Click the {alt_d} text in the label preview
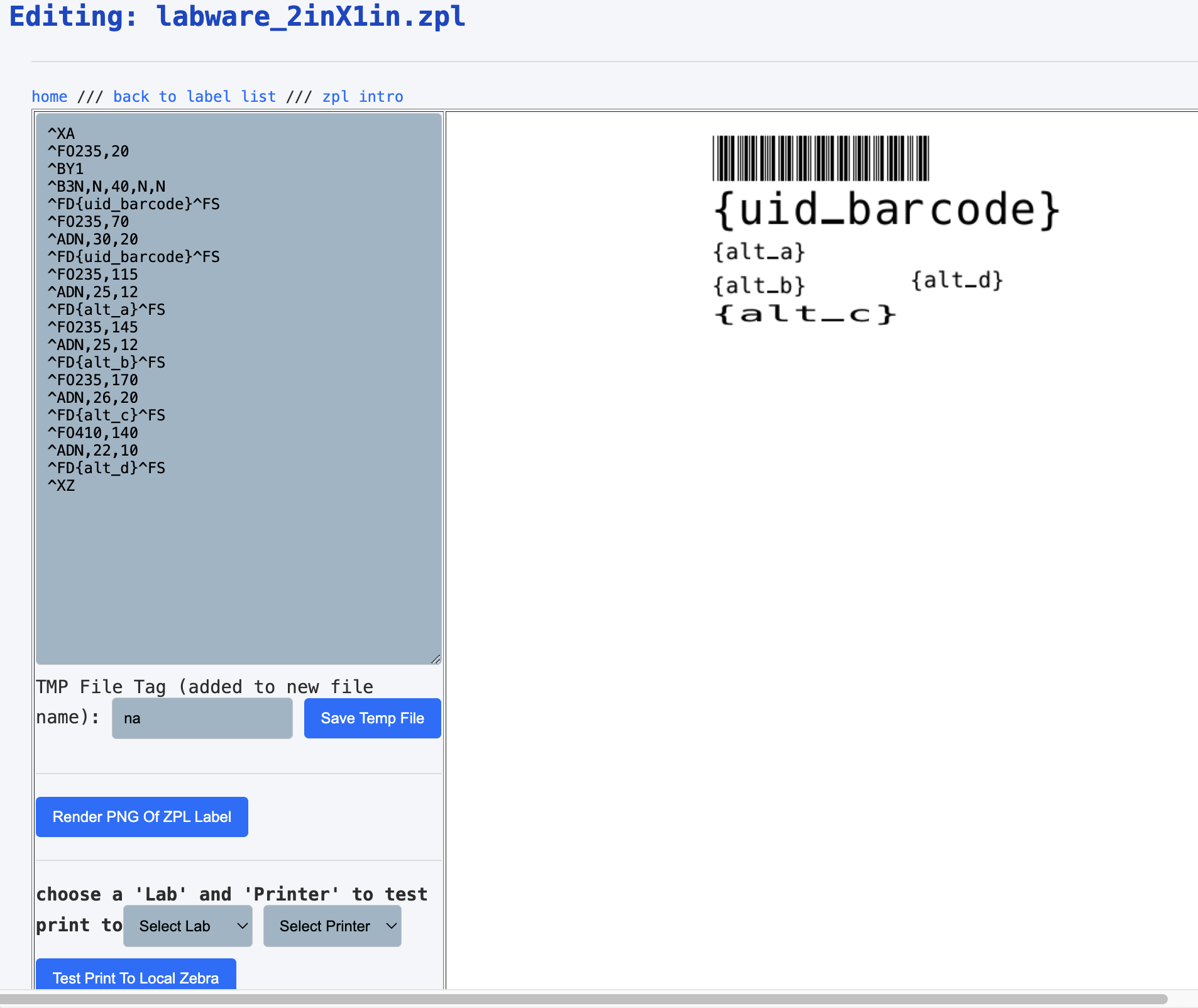 (x=957, y=280)
